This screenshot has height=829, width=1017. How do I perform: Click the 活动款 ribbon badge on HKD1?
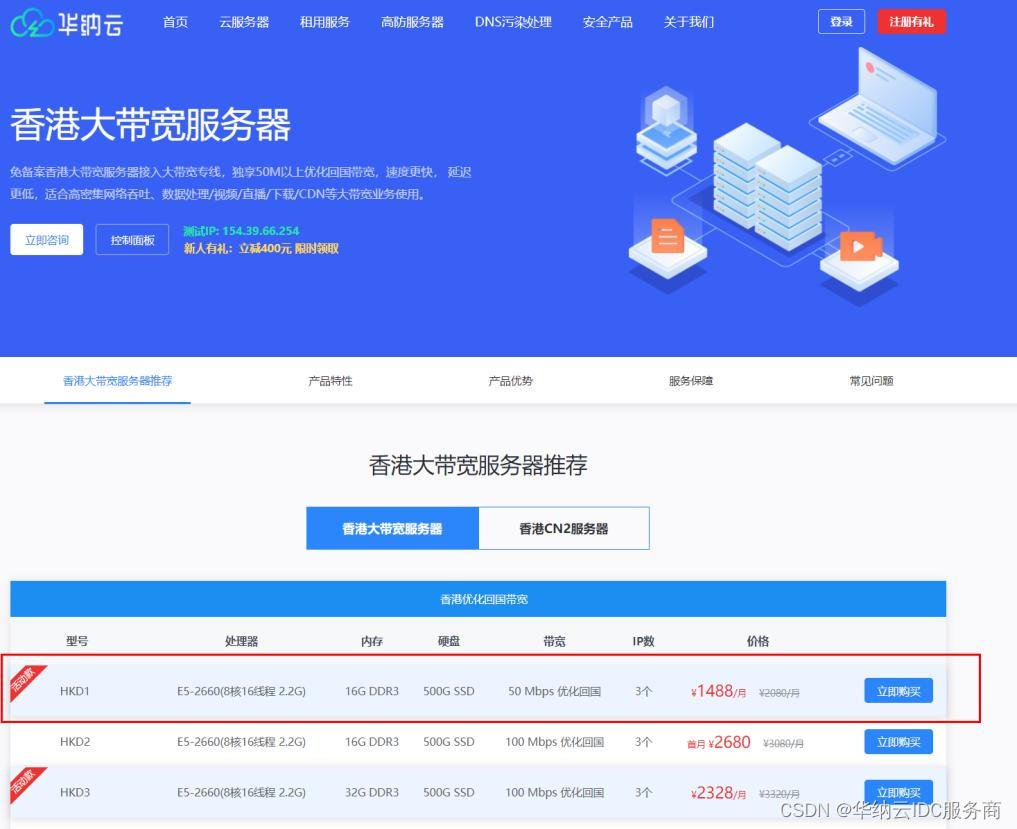point(26,681)
